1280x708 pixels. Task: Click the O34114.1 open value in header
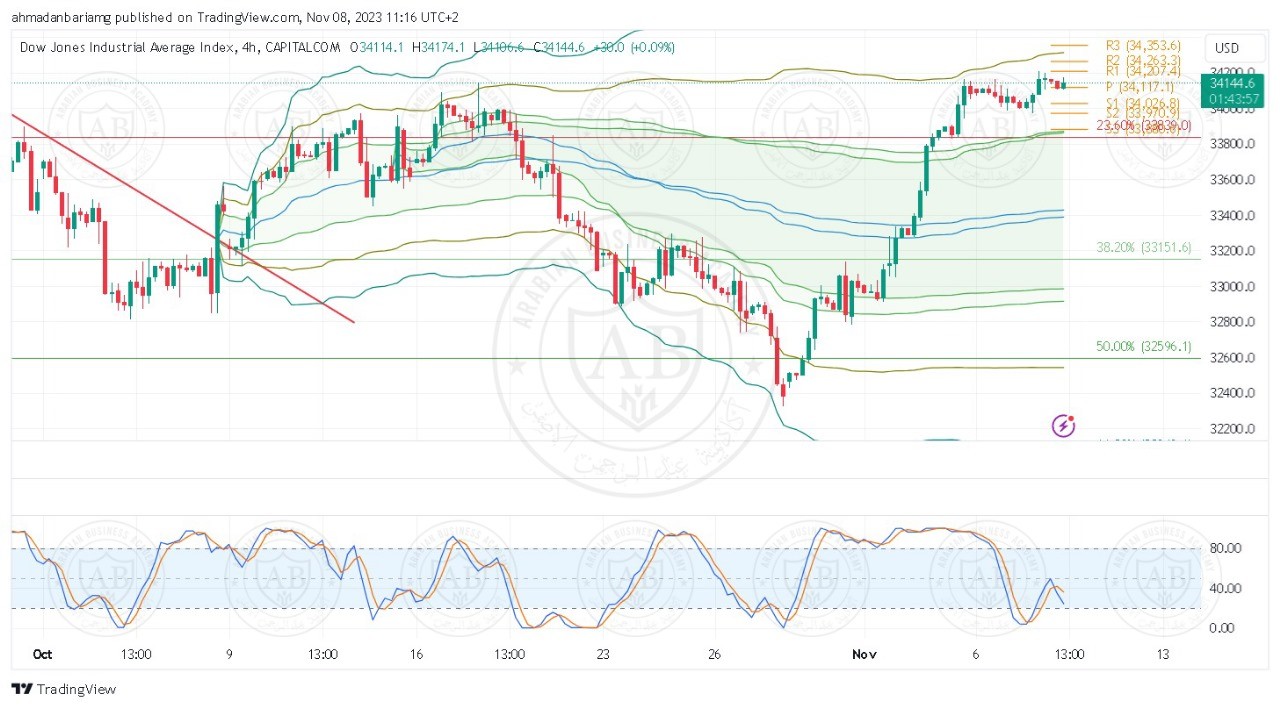pos(376,47)
